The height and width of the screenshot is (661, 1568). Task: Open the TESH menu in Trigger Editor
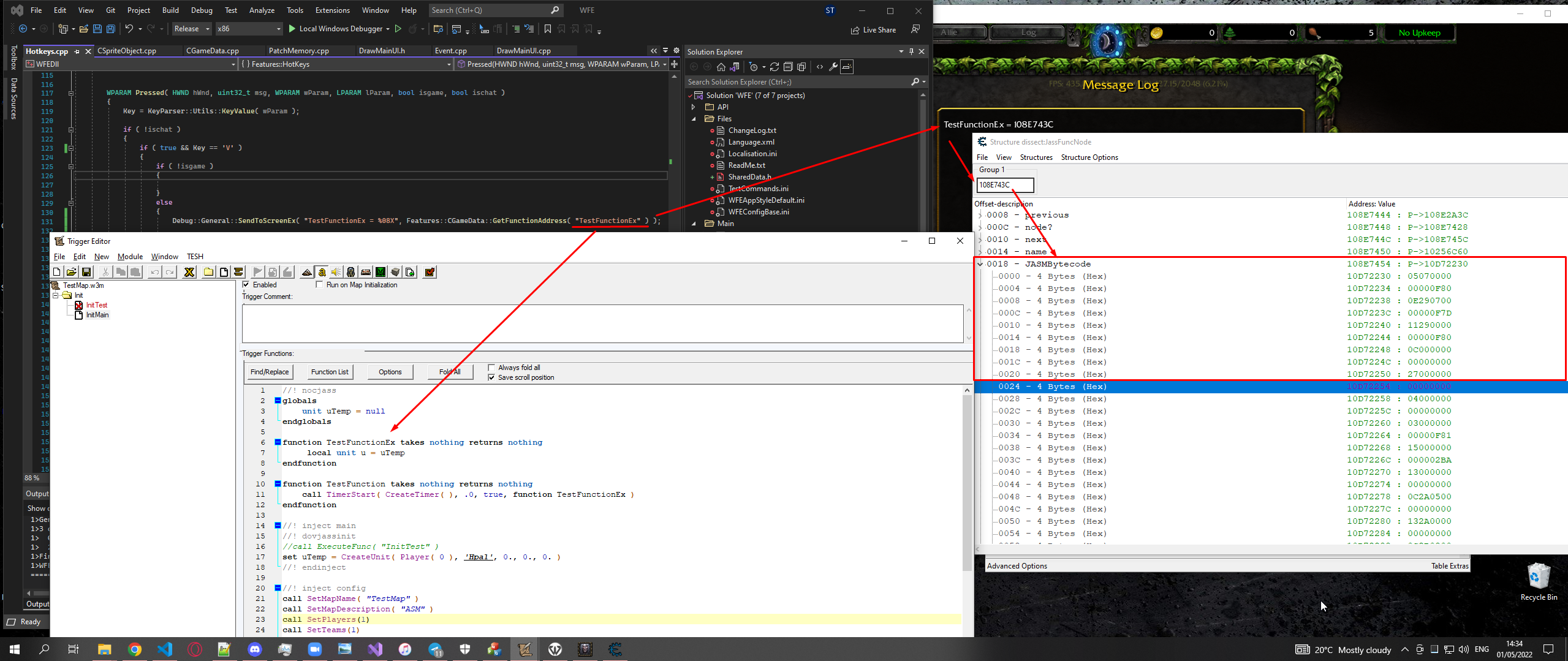[x=195, y=257]
